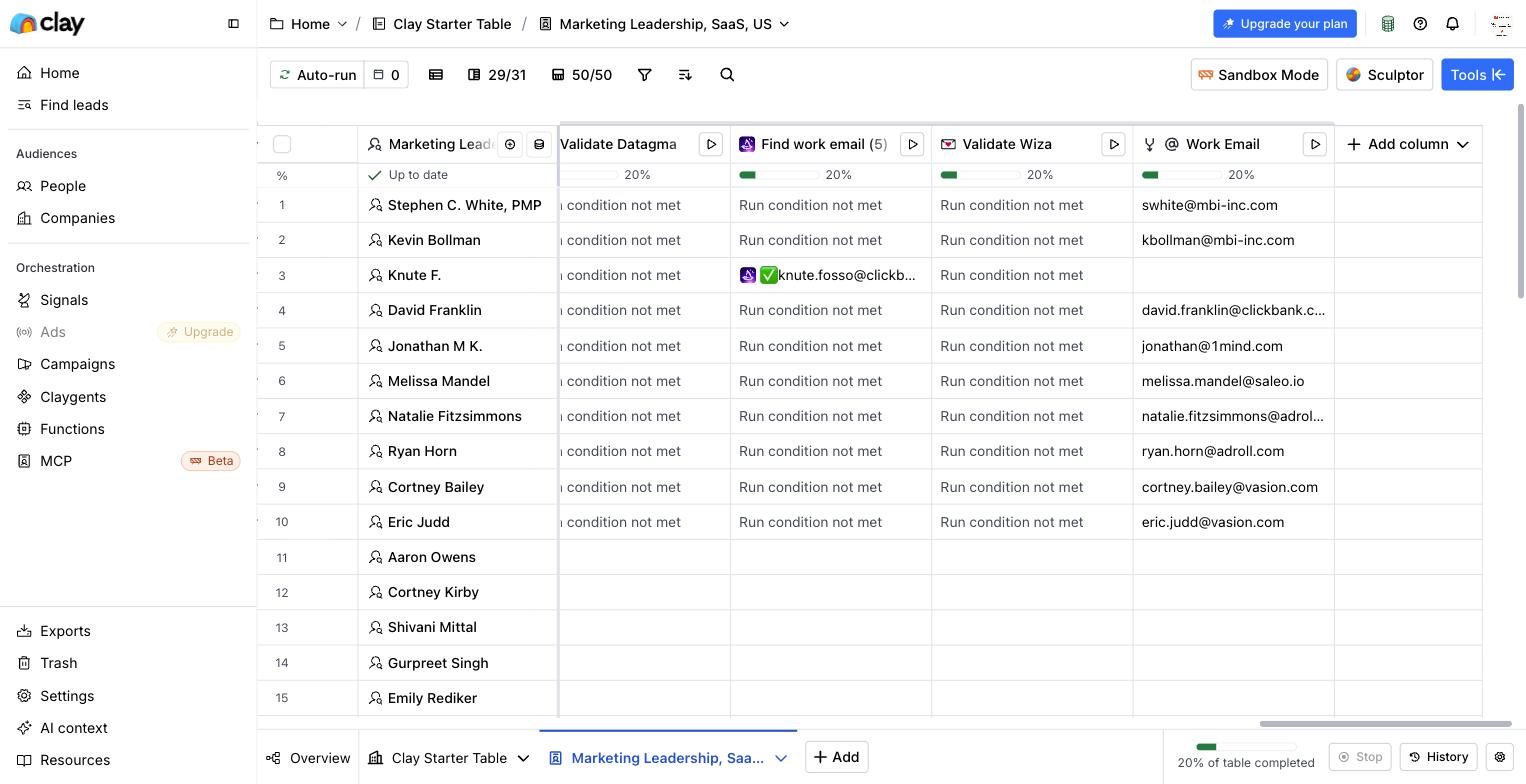Open the 50/50 rows selector
Screen dimensions: 1526x784
(x=582, y=75)
